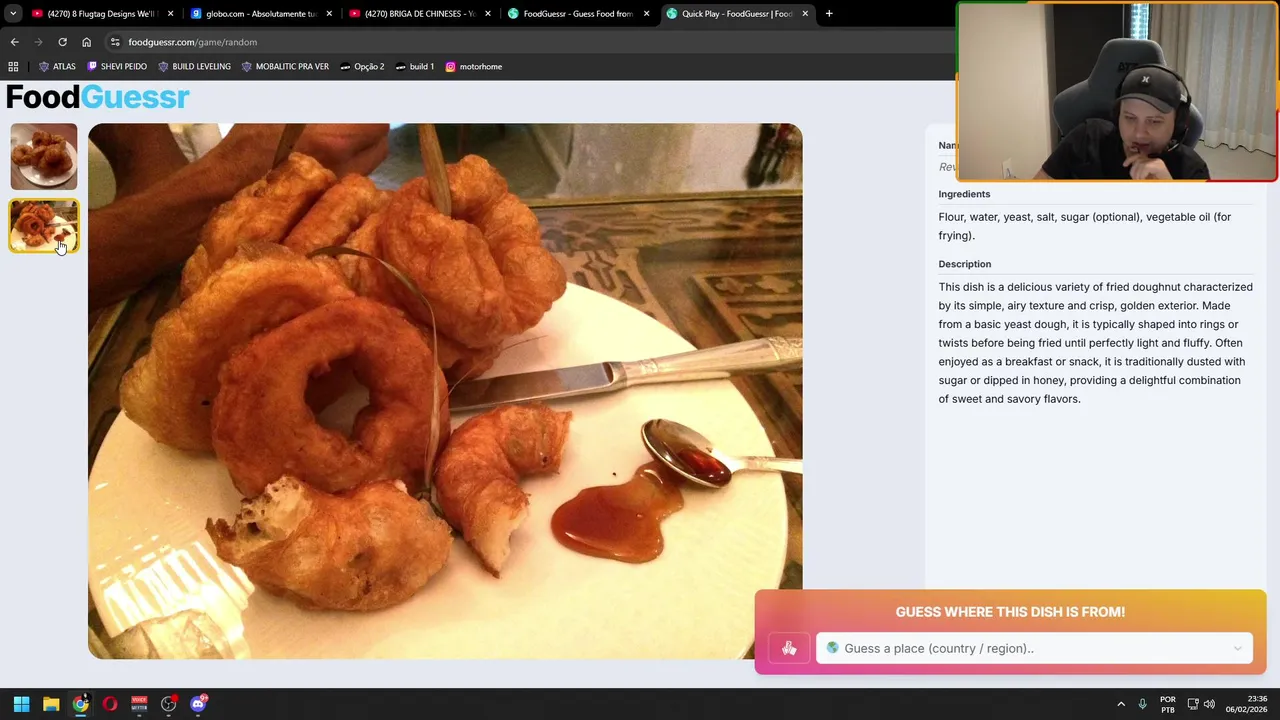
Task: Click the globe icon in guess field
Action: 832,648
